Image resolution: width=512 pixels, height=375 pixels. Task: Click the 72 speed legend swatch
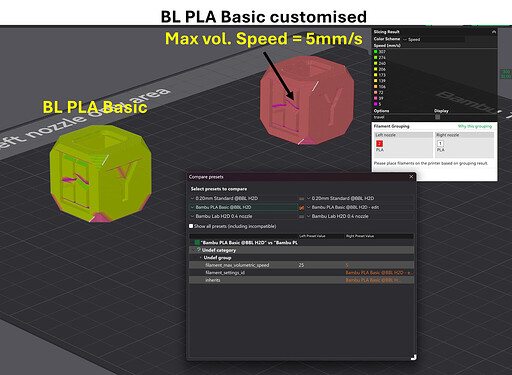pyautogui.click(x=376, y=93)
